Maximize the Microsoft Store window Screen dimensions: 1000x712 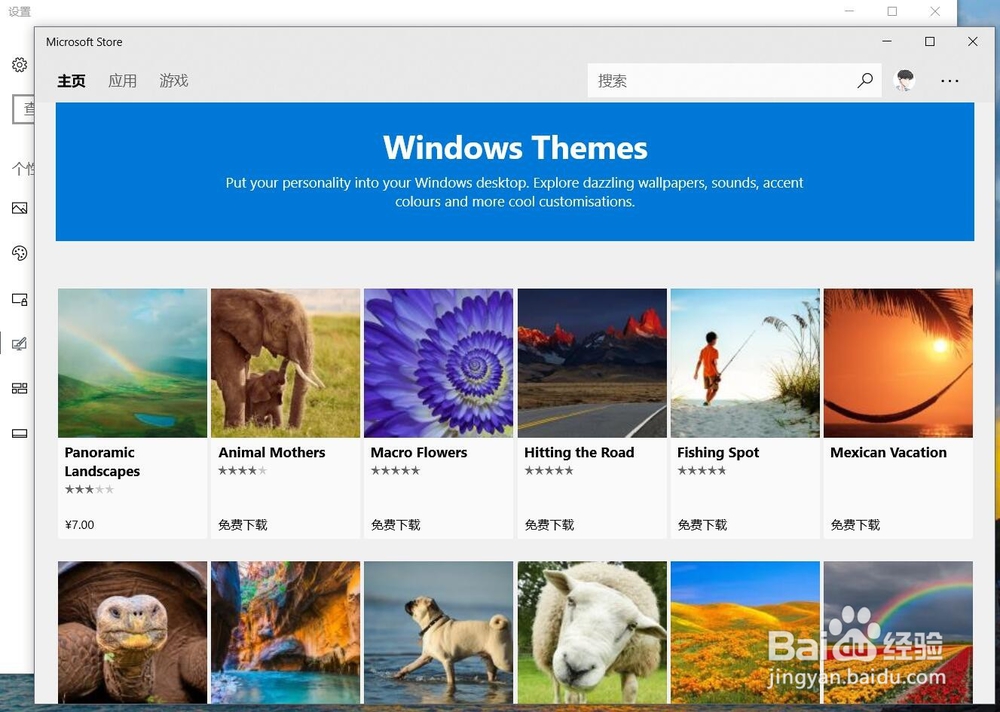tap(930, 41)
